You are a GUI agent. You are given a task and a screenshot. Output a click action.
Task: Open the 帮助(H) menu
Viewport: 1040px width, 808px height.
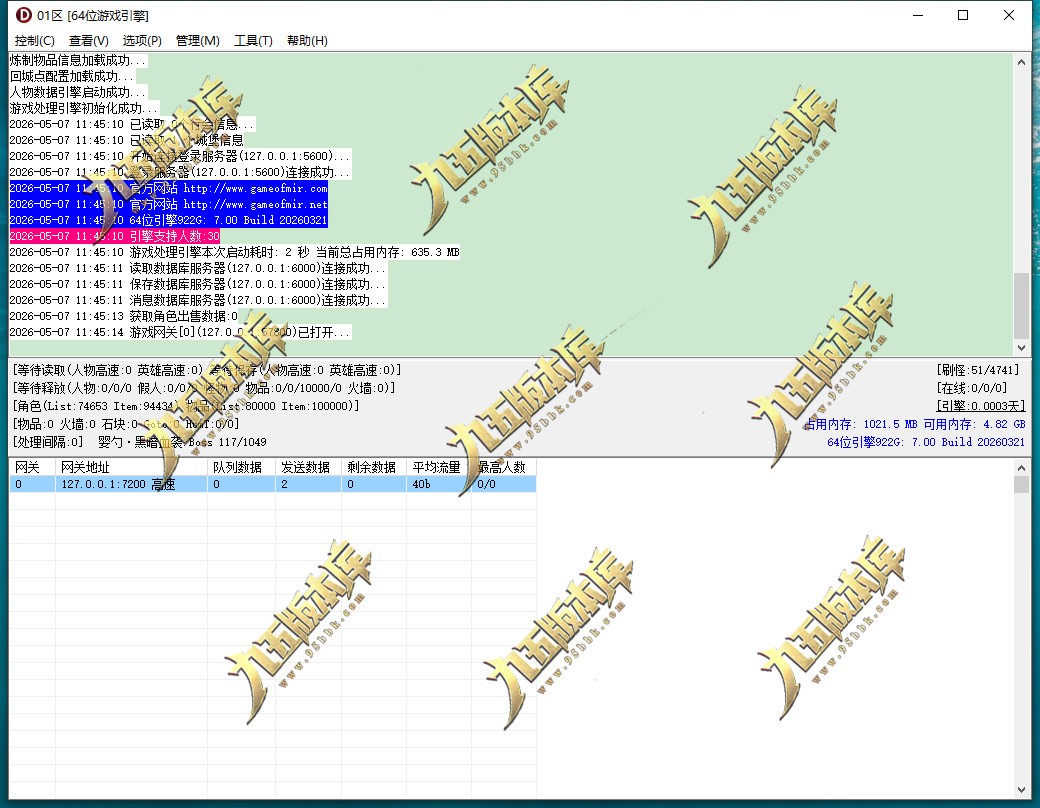(307, 40)
